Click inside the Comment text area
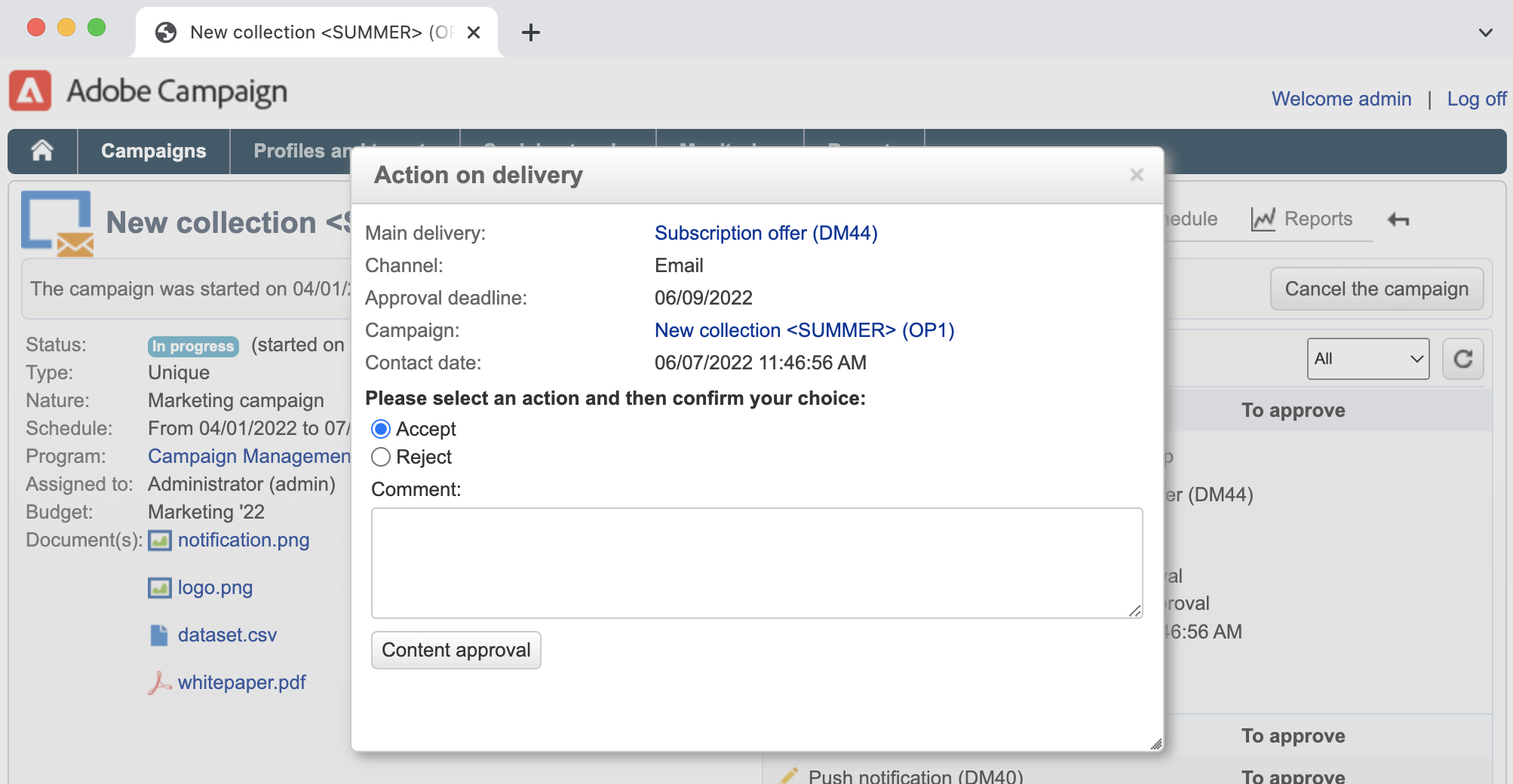Screen dimensions: 1513x784 tap(756, 562)
